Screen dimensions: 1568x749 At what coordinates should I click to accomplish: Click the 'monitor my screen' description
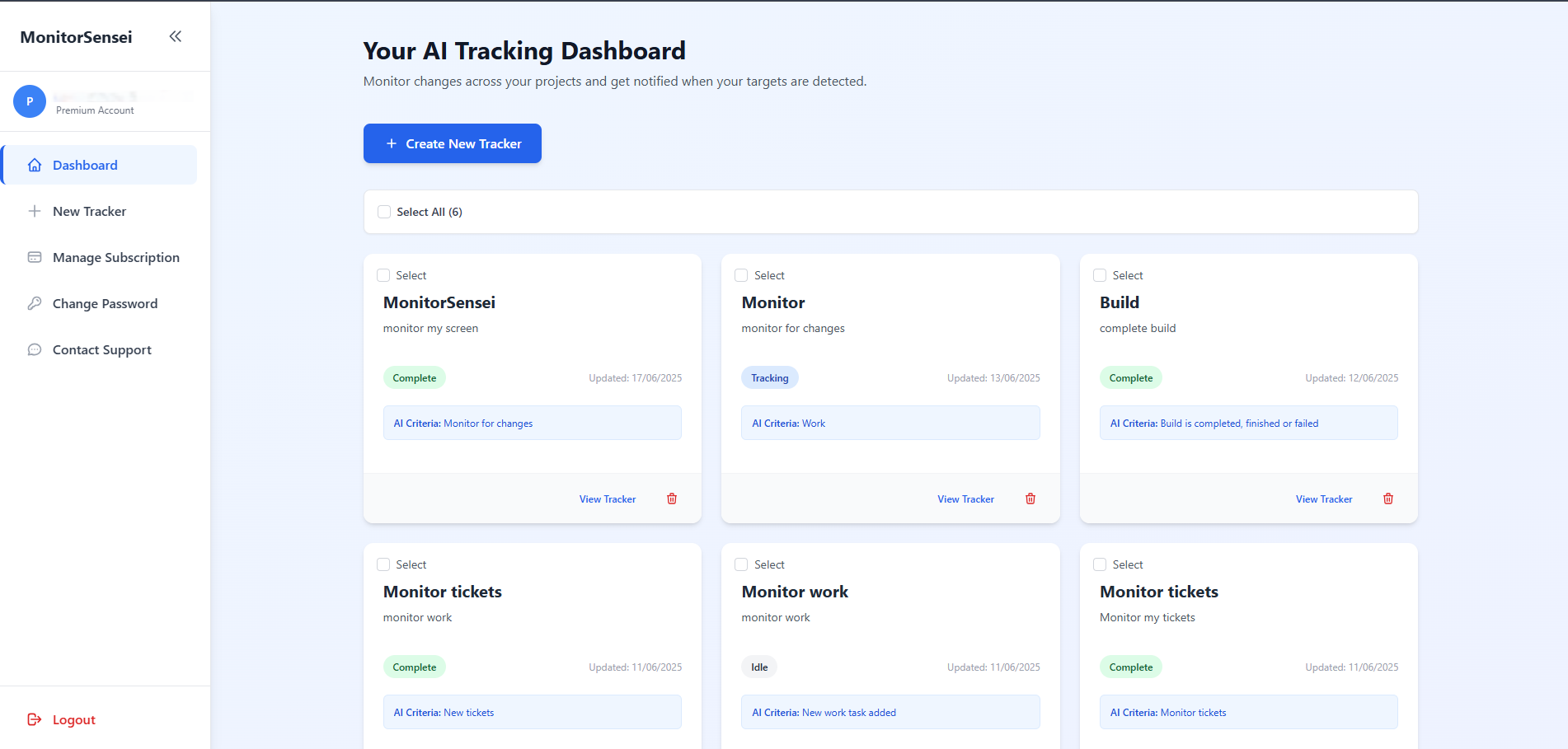[430, 328]
